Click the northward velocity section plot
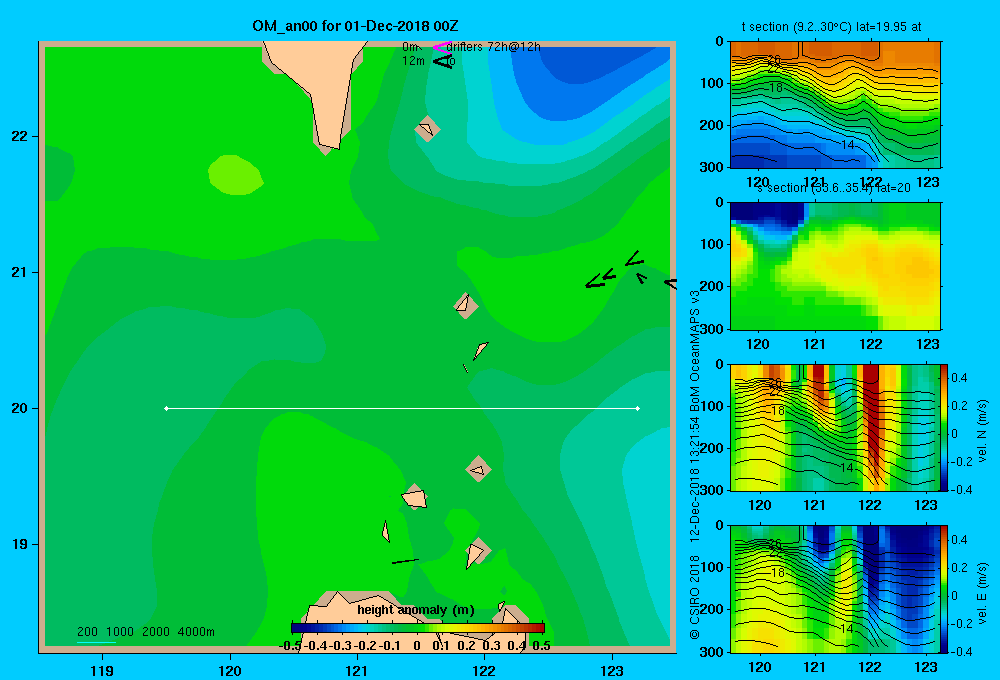The width and height of the screenshot is (1000, 680). [835, 427]
